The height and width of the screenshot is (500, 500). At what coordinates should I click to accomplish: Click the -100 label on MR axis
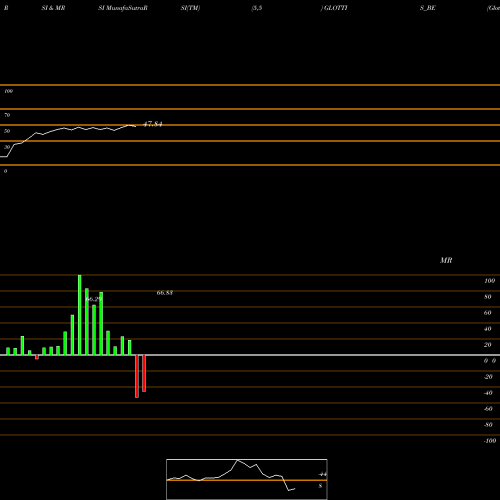pyautogui.click(x=490, y=441)
